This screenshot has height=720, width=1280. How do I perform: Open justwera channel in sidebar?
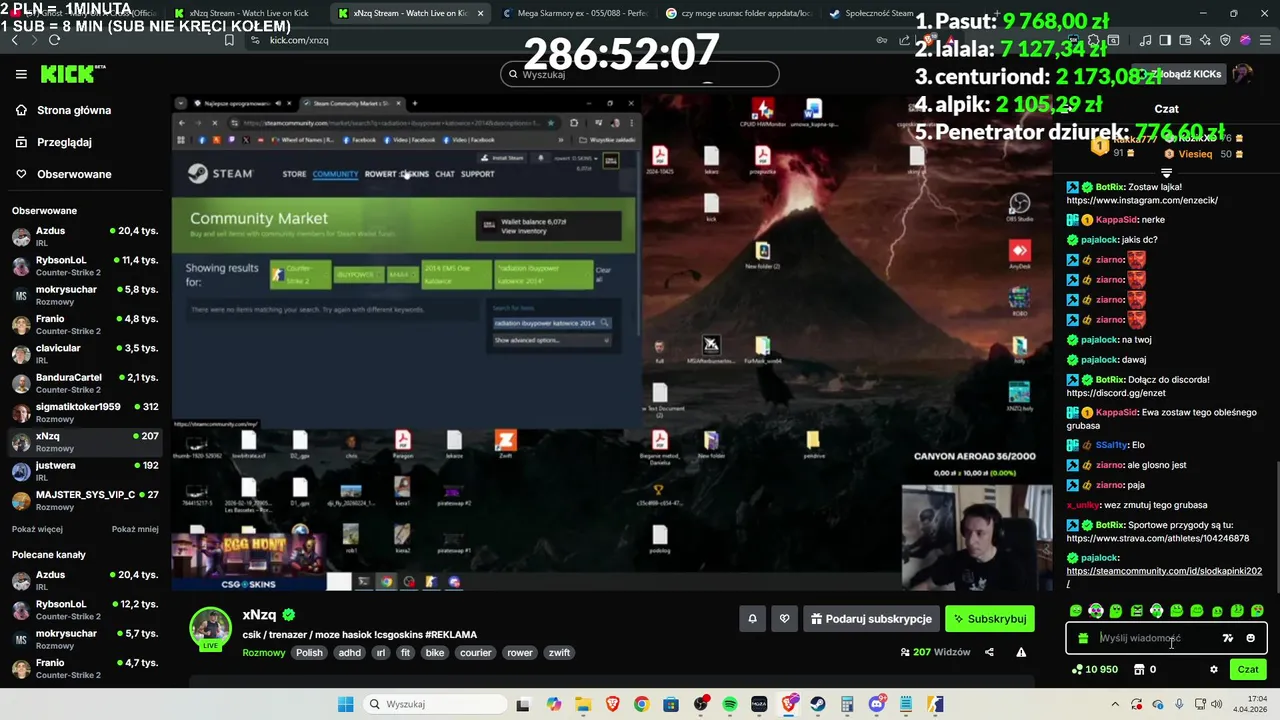[x=85, y=471]
